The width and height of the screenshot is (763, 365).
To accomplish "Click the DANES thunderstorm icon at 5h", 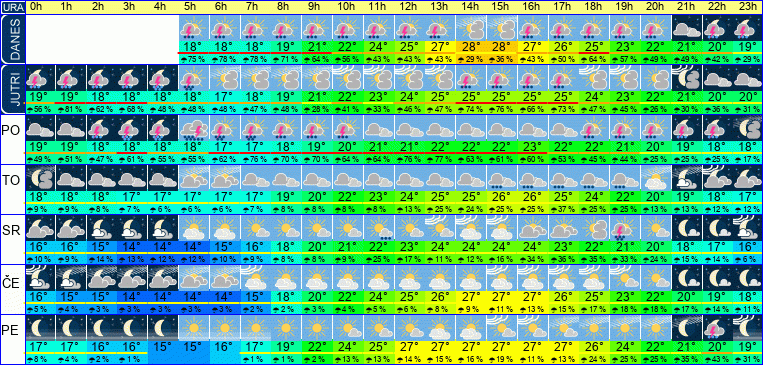I will pos(194,27).
